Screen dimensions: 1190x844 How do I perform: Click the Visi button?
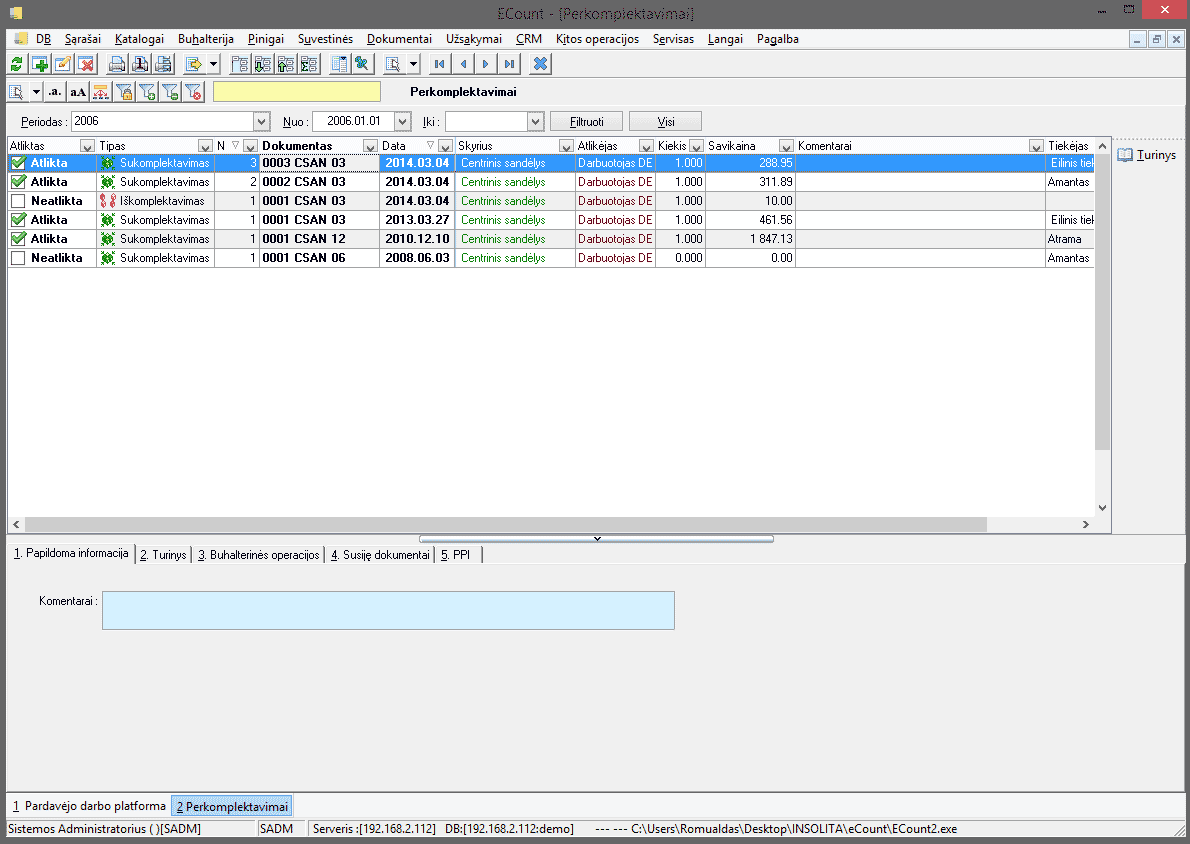[x=665, y=121]
